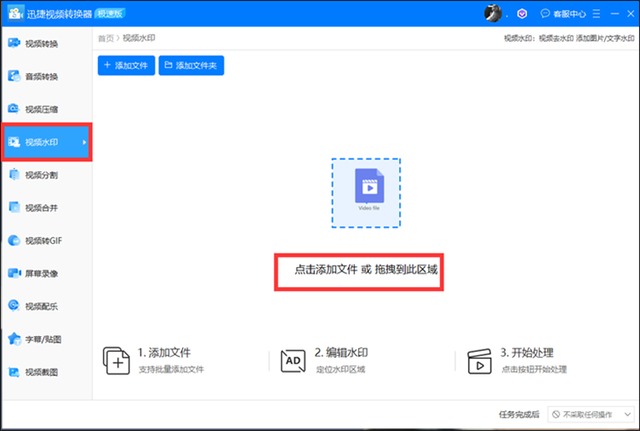Image resolution: width=640 pixels, height=431 pixels.
Task: Select 视频配乐 video soundtrack tool
Action: pos(40,306)
